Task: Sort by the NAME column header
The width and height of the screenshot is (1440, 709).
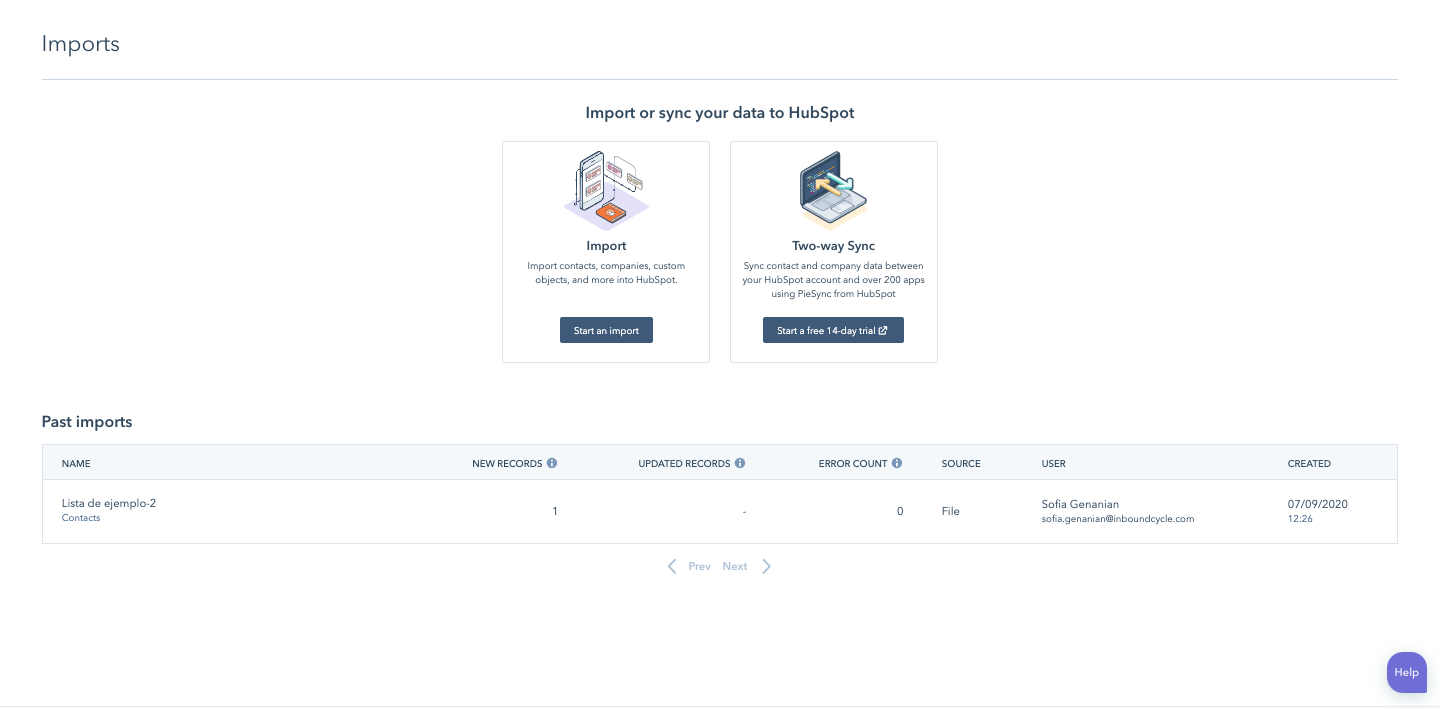Action: [76, 464]
